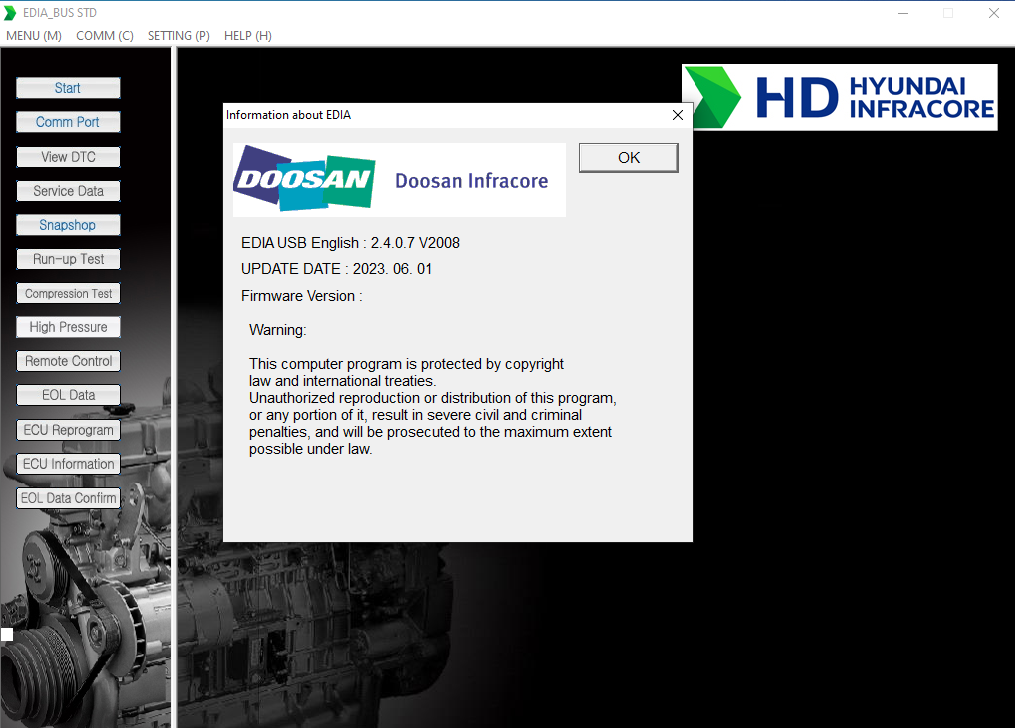
Task: Launch the Compression Test
Action: 68,293
